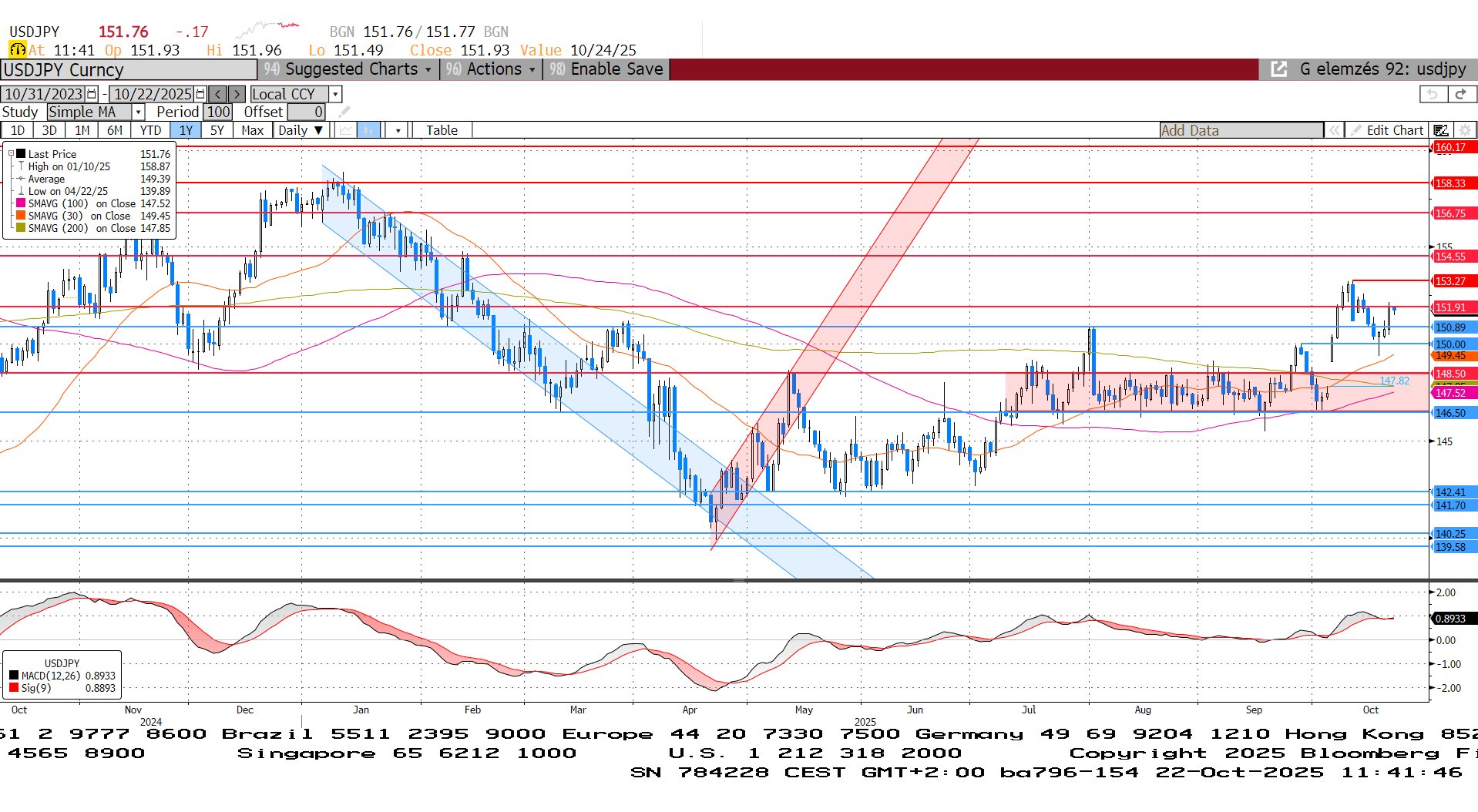1478x812 pixels.
Task: Open chart settings gear icon
Action: (x=1465, y=130)
